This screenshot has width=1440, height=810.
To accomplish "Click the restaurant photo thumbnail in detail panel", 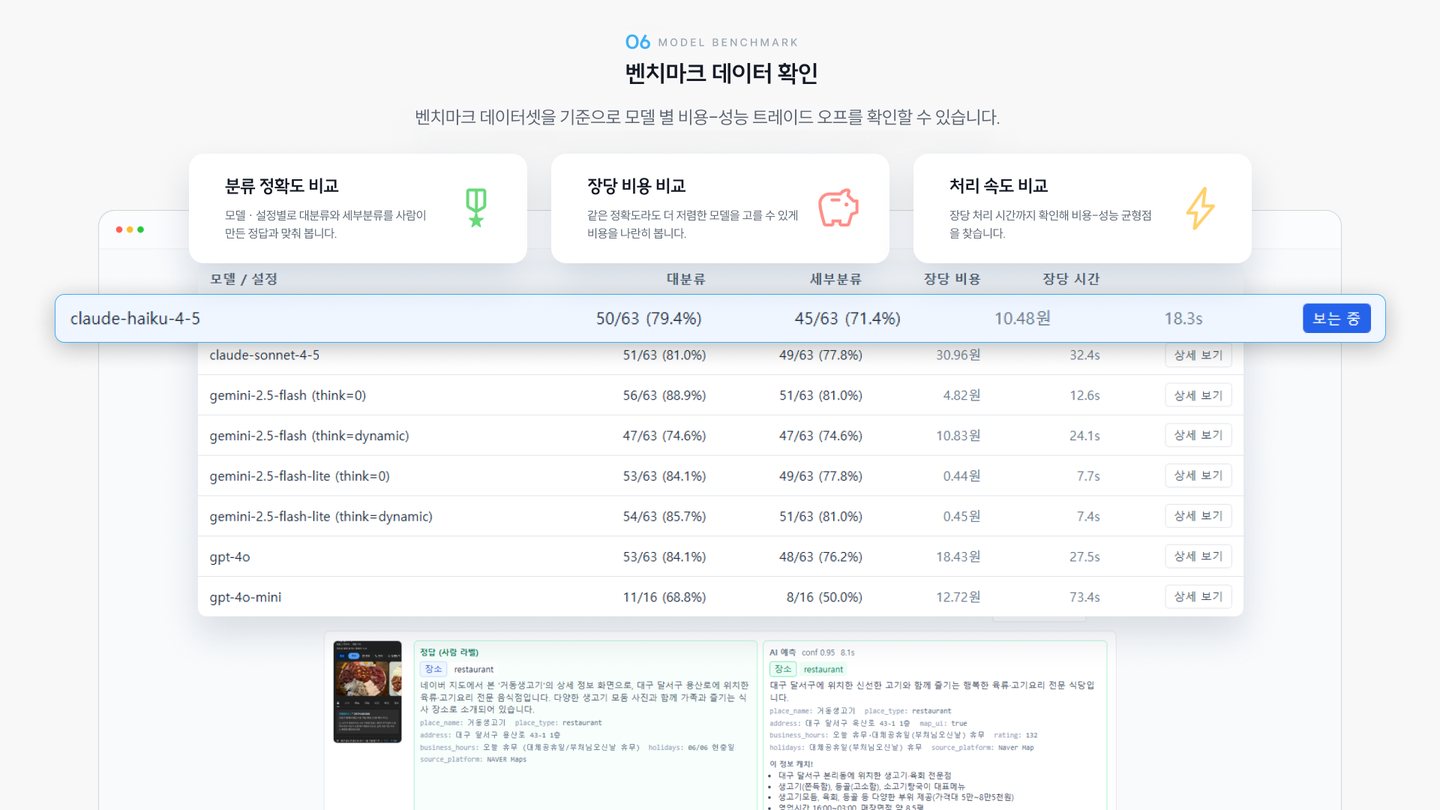I will 367,691.
